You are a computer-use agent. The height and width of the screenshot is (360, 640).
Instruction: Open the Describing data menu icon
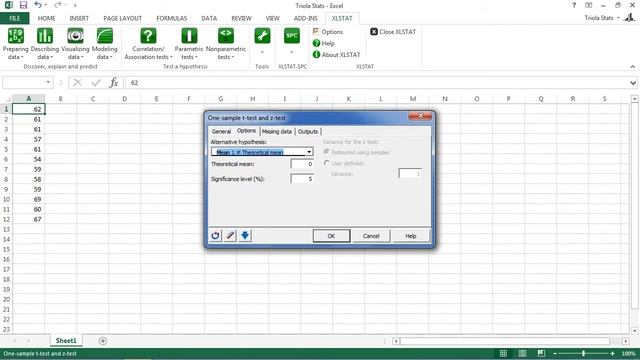pos(45,36)
